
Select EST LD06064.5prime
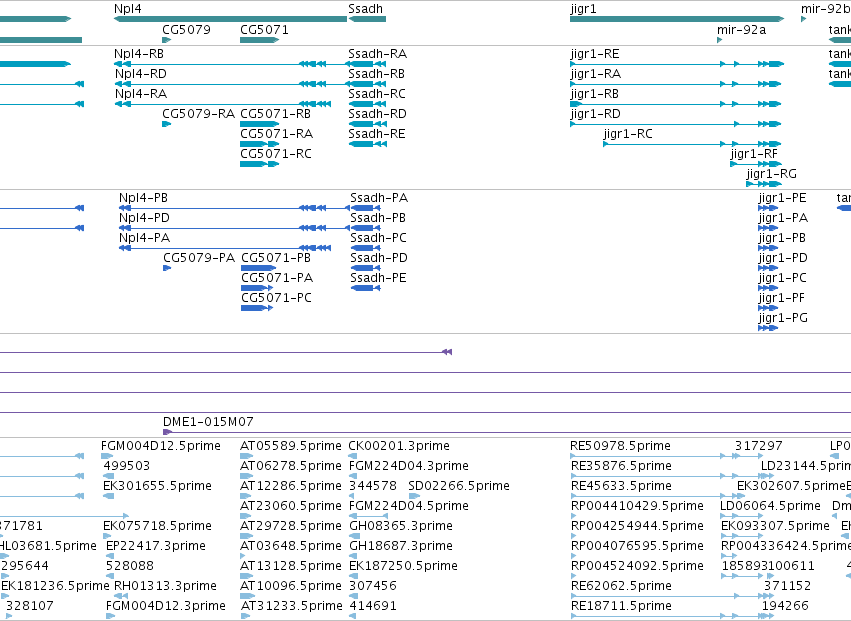770,506
